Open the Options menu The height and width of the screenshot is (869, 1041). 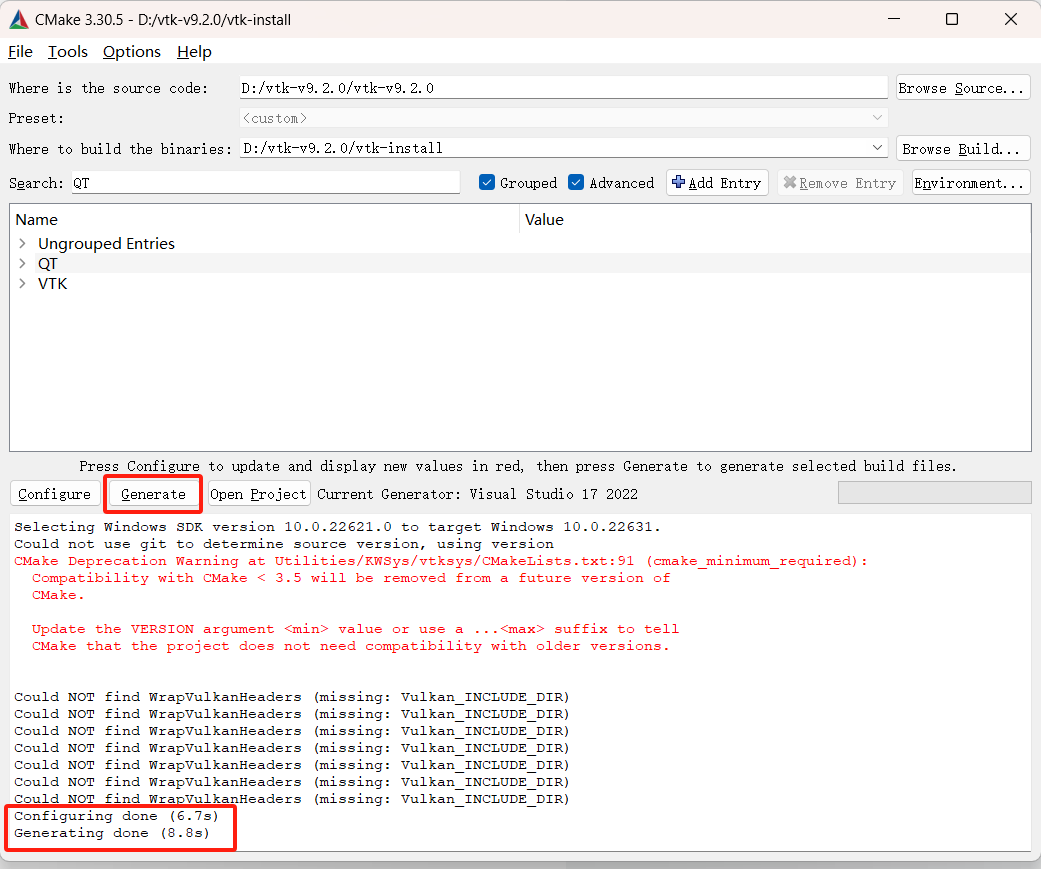click(x=131, y=51)
